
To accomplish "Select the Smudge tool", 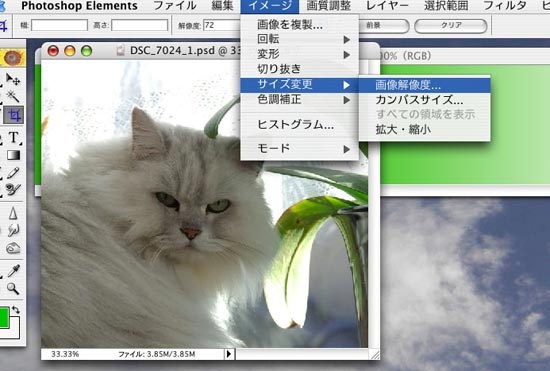I will (x=13, y=230).
